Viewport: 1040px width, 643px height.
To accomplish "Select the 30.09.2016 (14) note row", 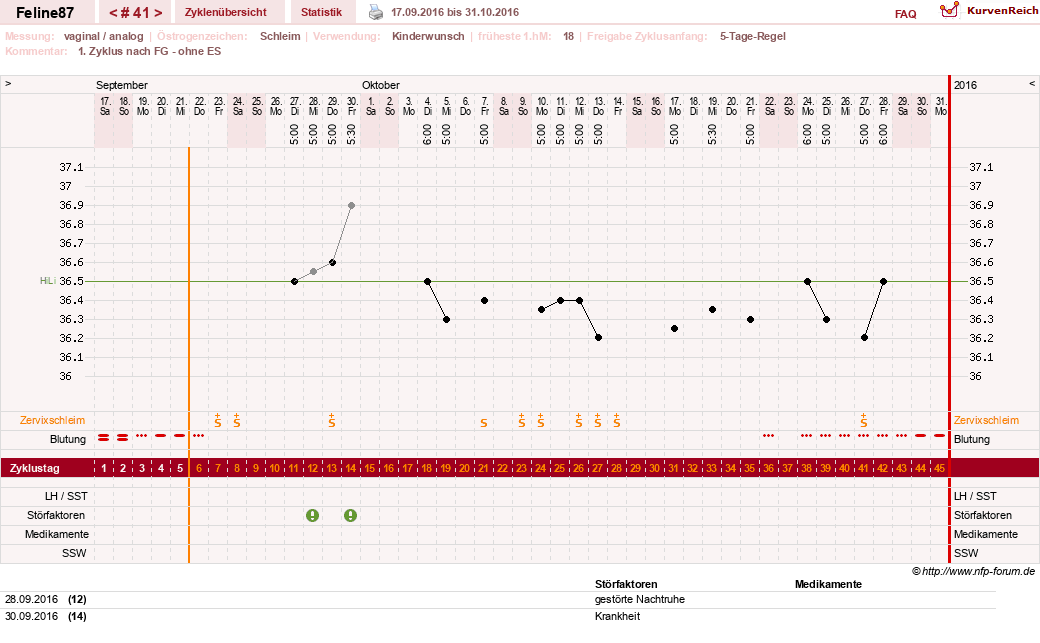I will point(498,616).
